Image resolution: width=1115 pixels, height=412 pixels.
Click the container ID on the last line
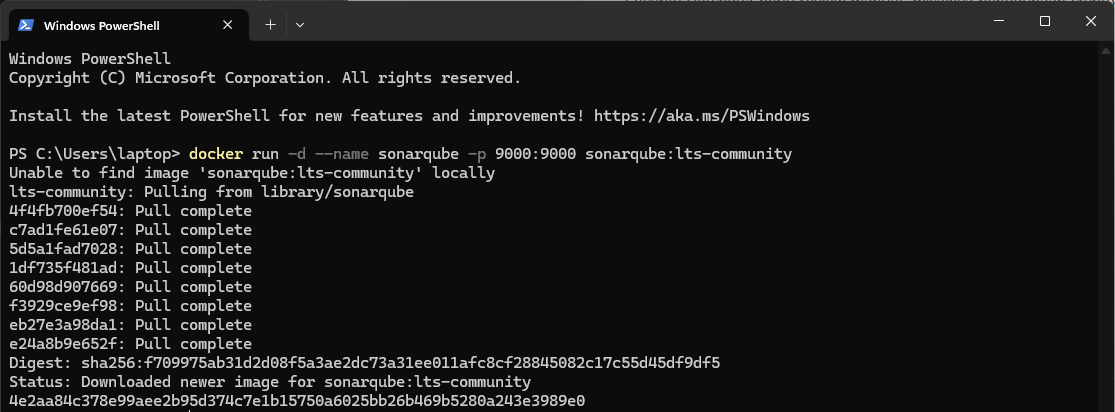click(296, 400)
